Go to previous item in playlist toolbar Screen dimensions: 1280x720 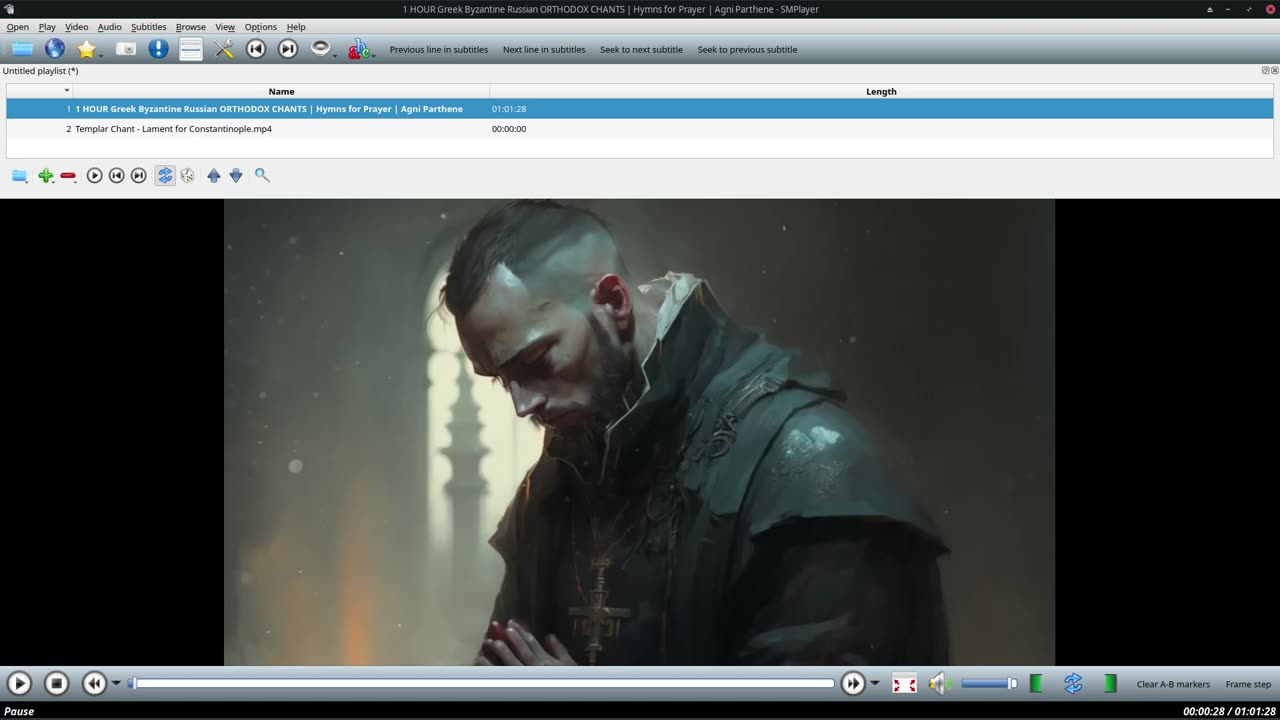[116, 176]
